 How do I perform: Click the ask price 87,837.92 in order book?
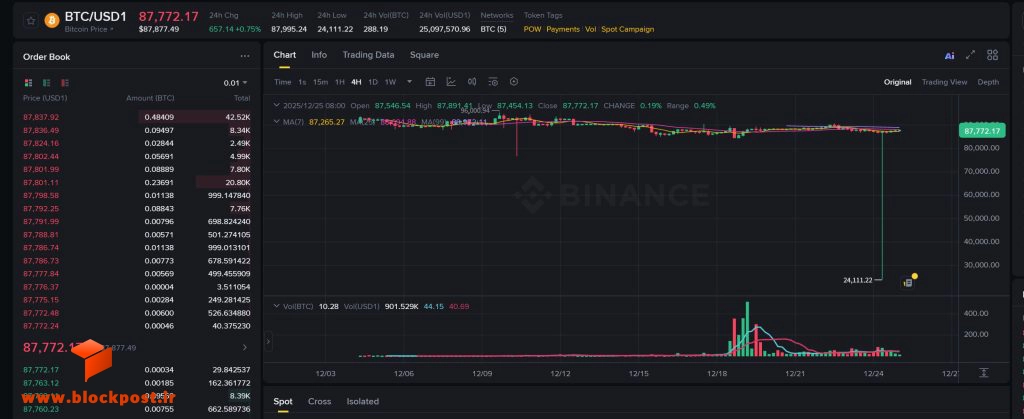coord(40,117)
